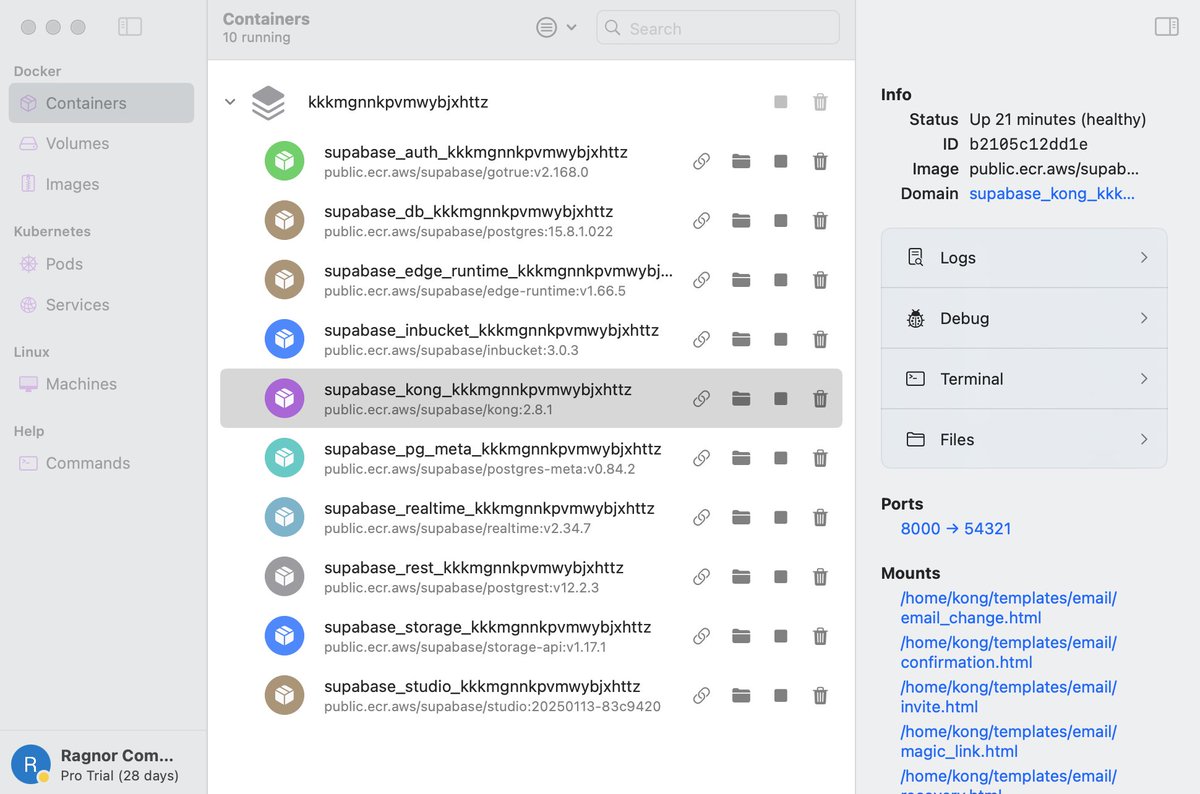The height and width of the screenshot is (794, 1200).
Task: Select supabase_storage container row
Action: pos(531,636)
